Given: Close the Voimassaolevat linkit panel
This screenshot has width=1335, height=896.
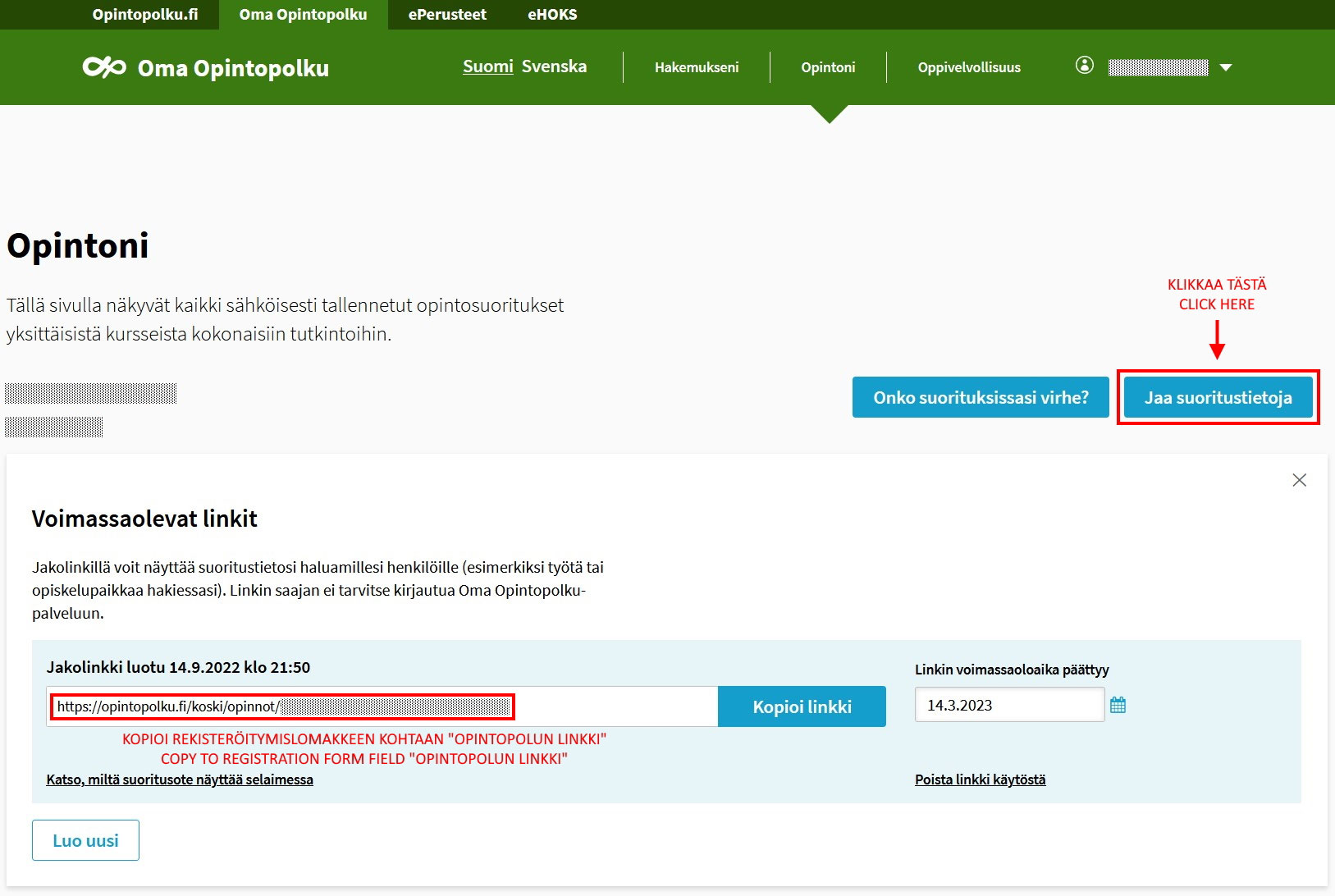Looking at the screenshot, I should click(x=1299, y=480).
